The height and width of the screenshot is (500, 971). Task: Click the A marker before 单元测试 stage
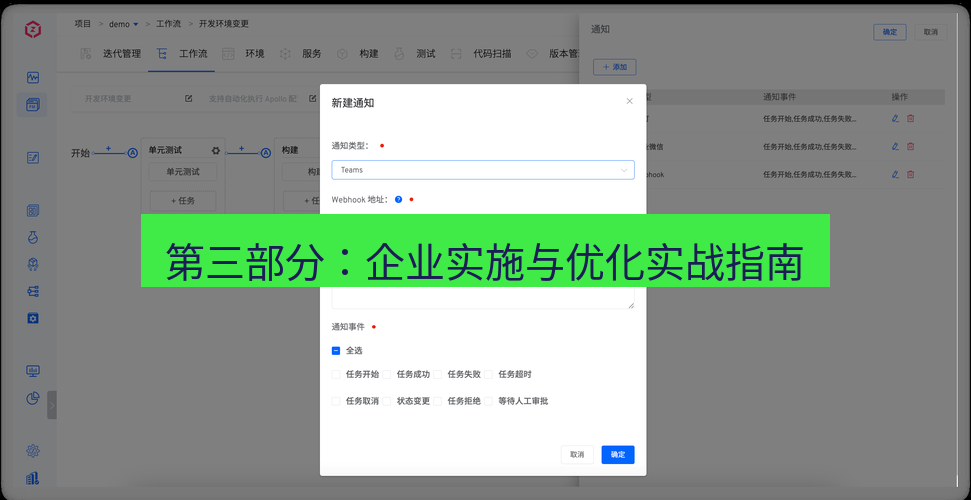[x=132, y=153]
